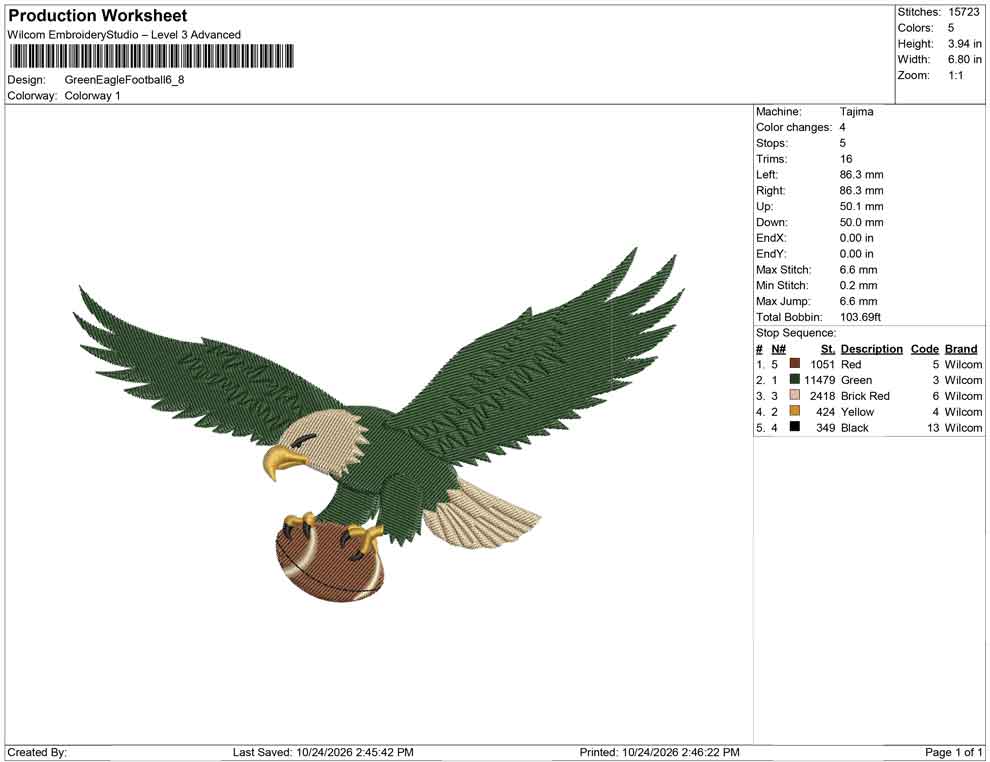Click the "Page 1 of 1" footer text
This screenshot has height=762, width=990.
pyautogui.click(x=953, y=752)
